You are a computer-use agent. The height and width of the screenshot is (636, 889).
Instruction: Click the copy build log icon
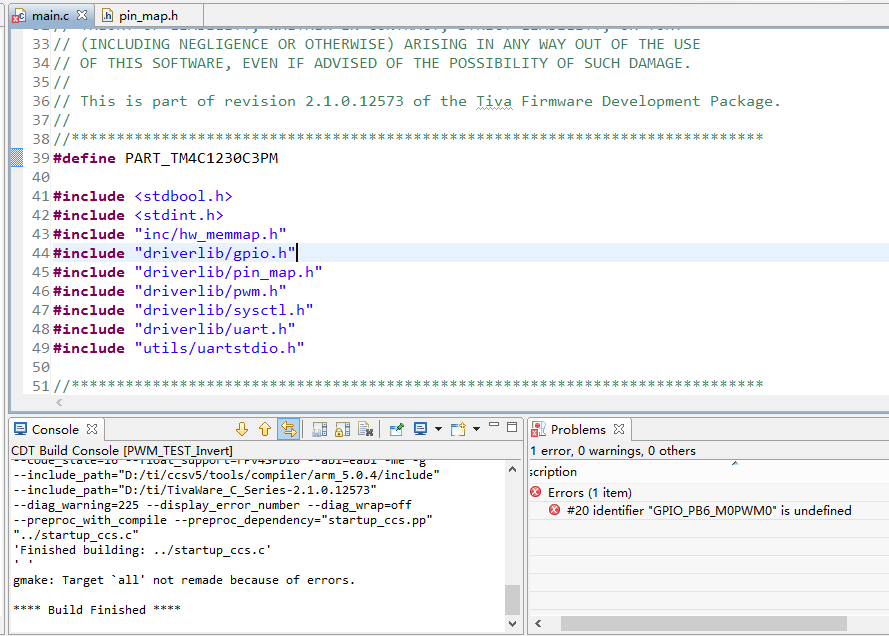[x=320, y=429]
